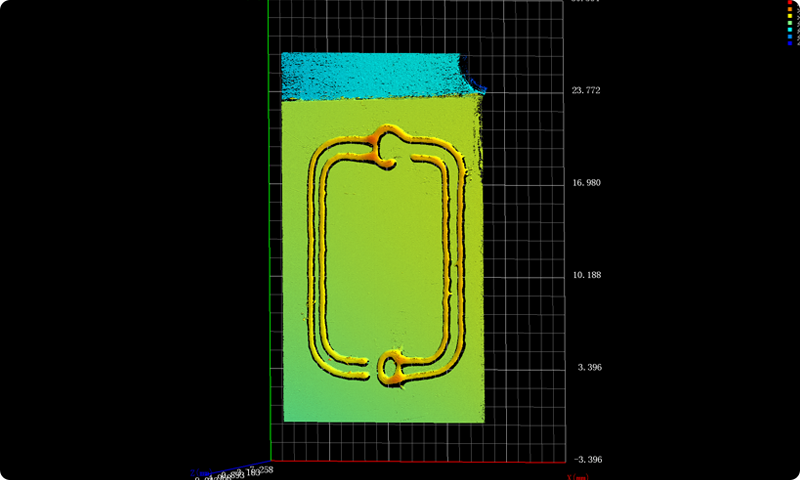This screenshot has width=800, height=480.
Task: Select the bottom connector of the bead trace
Action: coord(390,367)
